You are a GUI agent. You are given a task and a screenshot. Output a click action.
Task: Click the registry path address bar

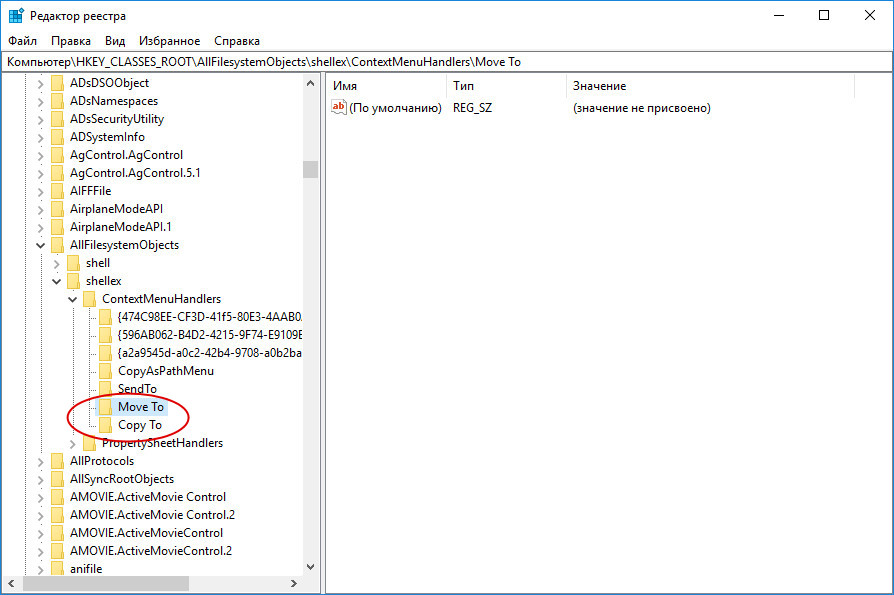(x=447, y=62)
